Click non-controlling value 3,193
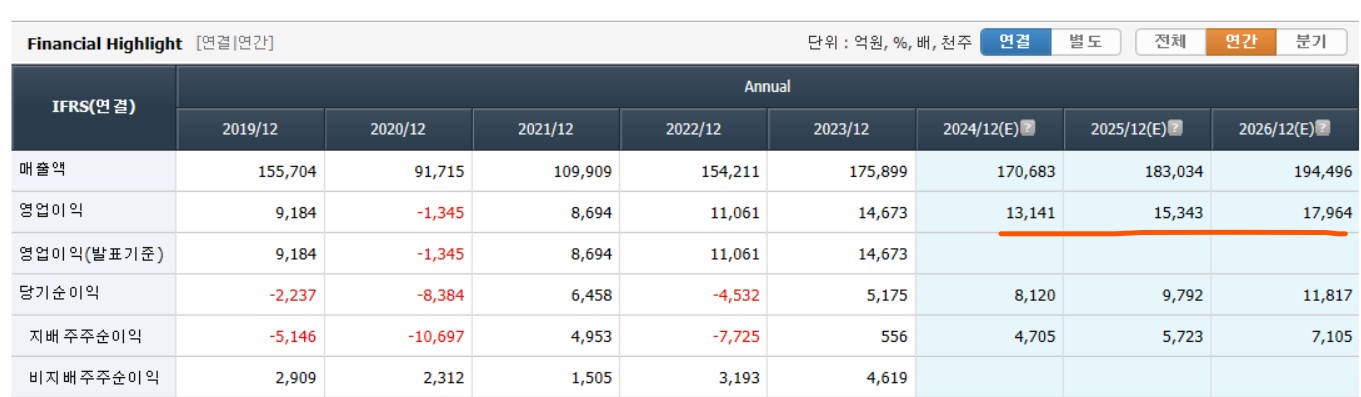Viewport: 1361px width, 397px height. pos(739,378)
